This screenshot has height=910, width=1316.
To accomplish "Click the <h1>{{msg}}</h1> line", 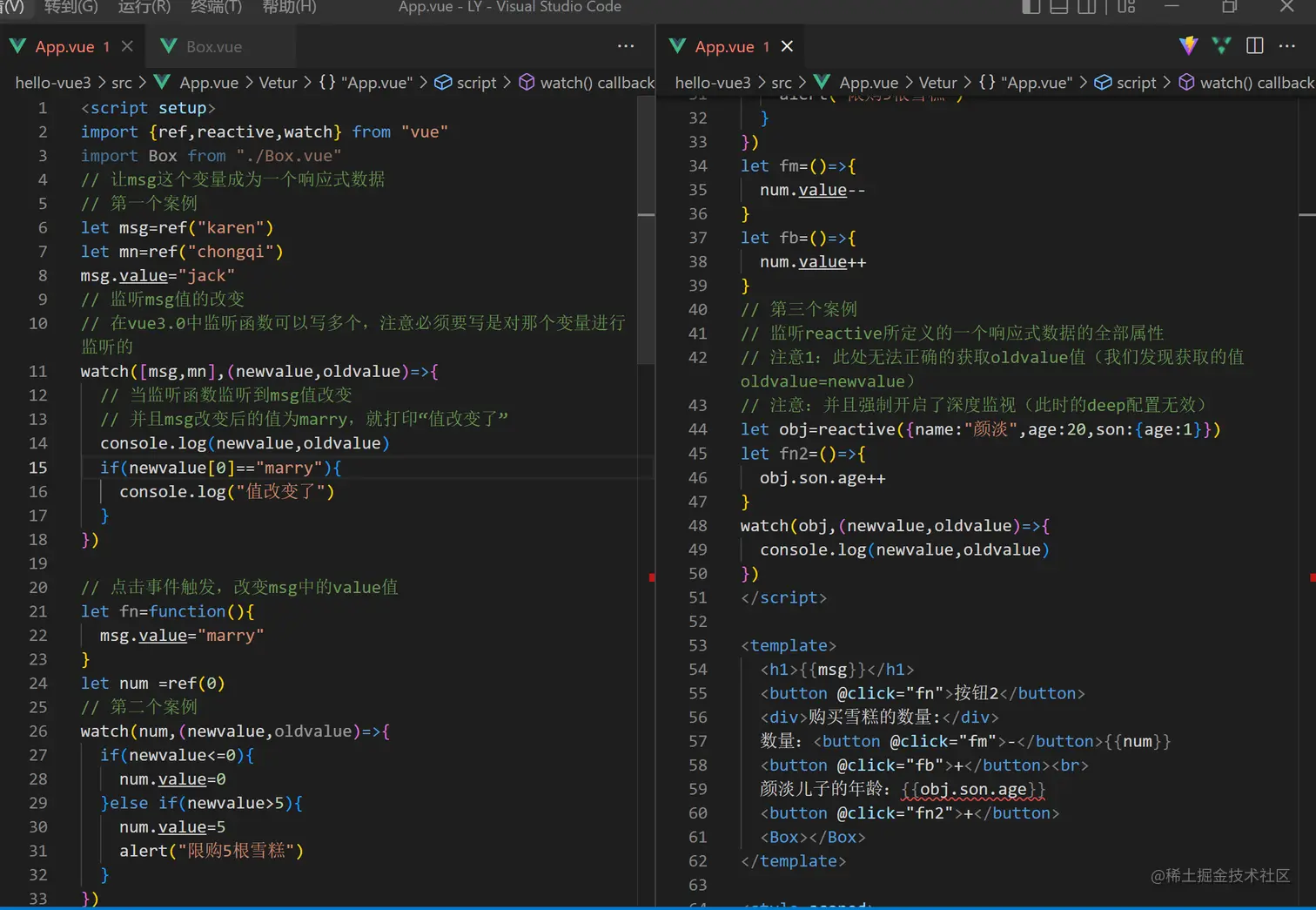I will [837, 670].
